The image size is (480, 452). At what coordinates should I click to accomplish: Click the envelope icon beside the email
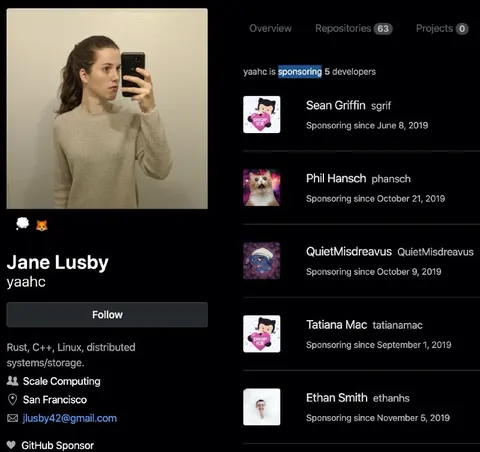click(13, 418)
